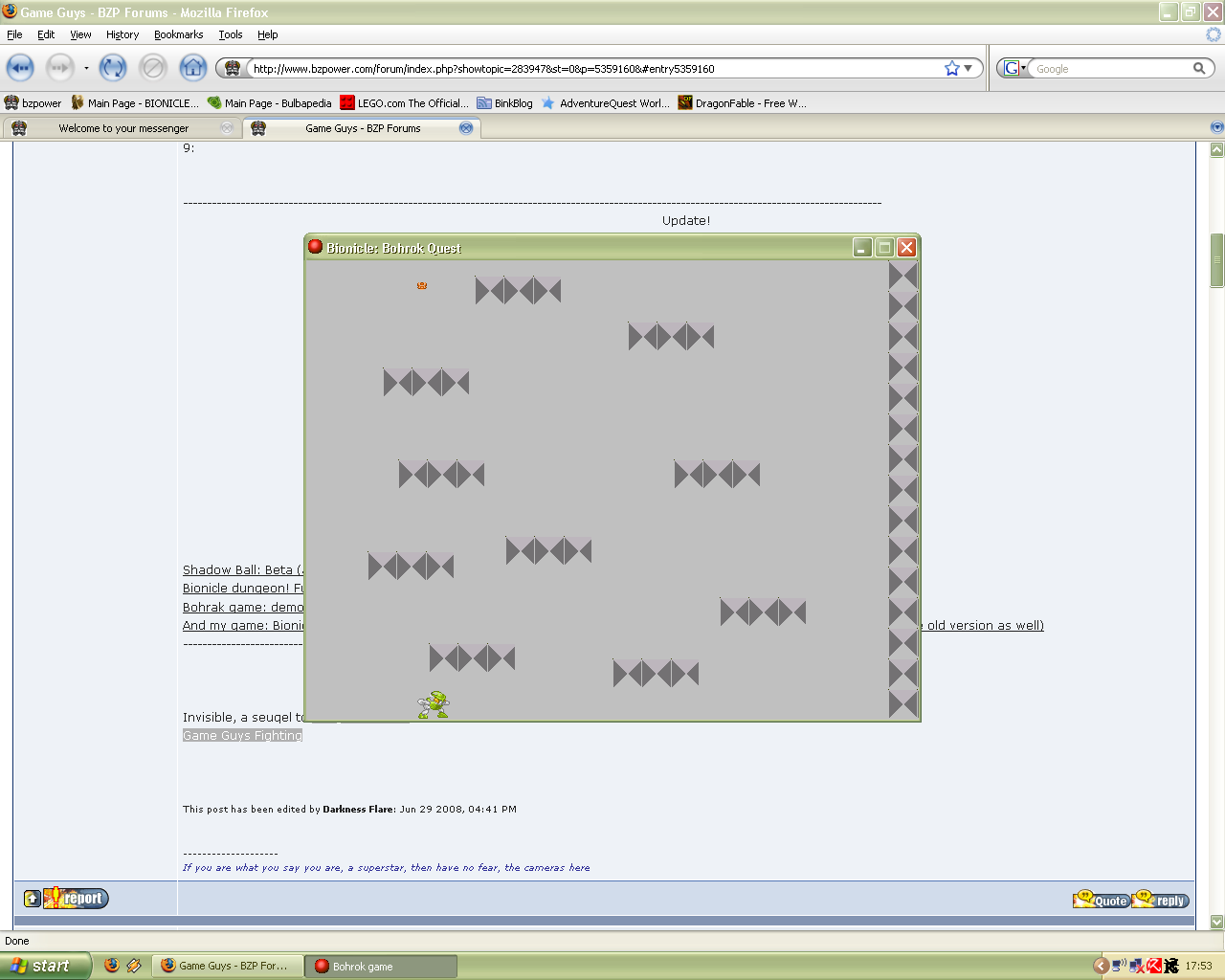Viewport: 1225px width, 980px height.
Task: Expand hidden system tray icons
Action: [x=1101, y=966]
